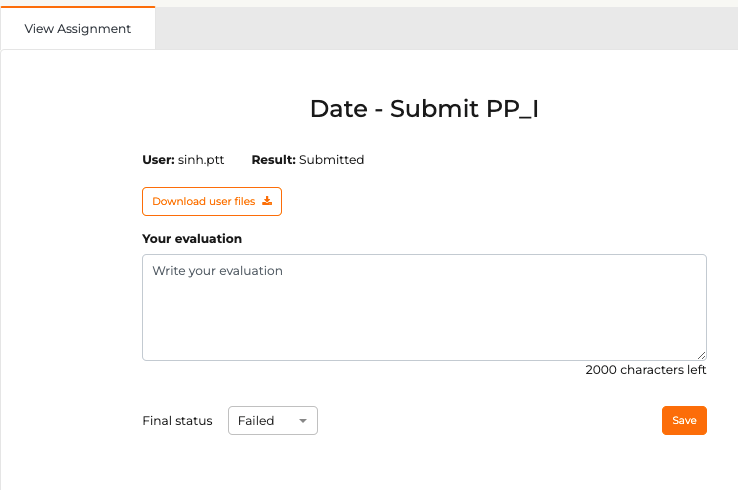The image size is (738, 490).
Task: Grab the textarea resize handle corner
Action: coord(701,355)
